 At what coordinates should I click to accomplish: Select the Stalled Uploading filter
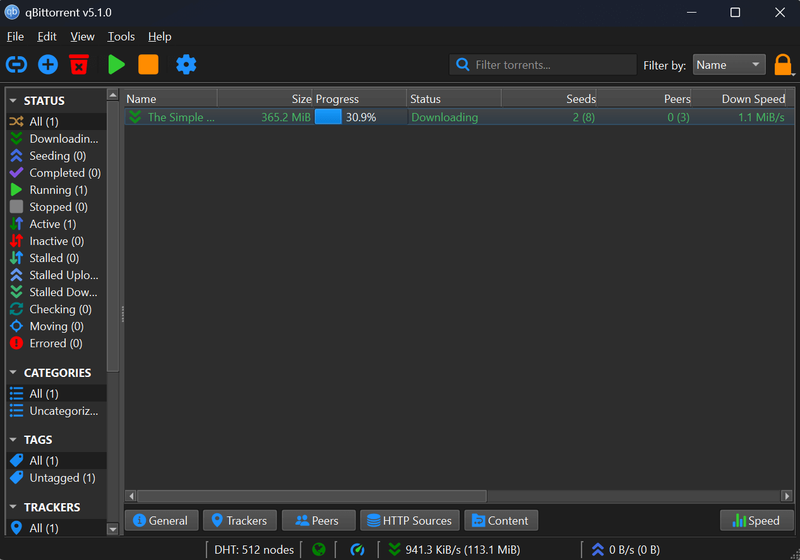56,275
